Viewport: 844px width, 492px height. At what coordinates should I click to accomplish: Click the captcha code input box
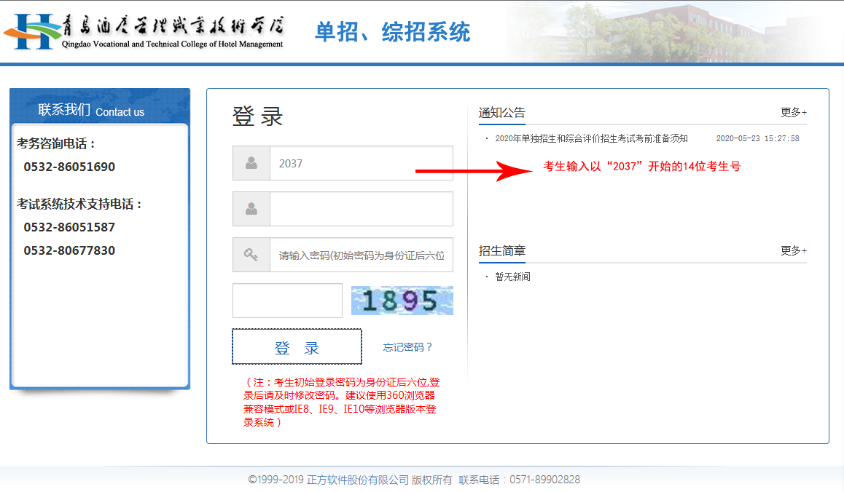click(x=287, y=301)
